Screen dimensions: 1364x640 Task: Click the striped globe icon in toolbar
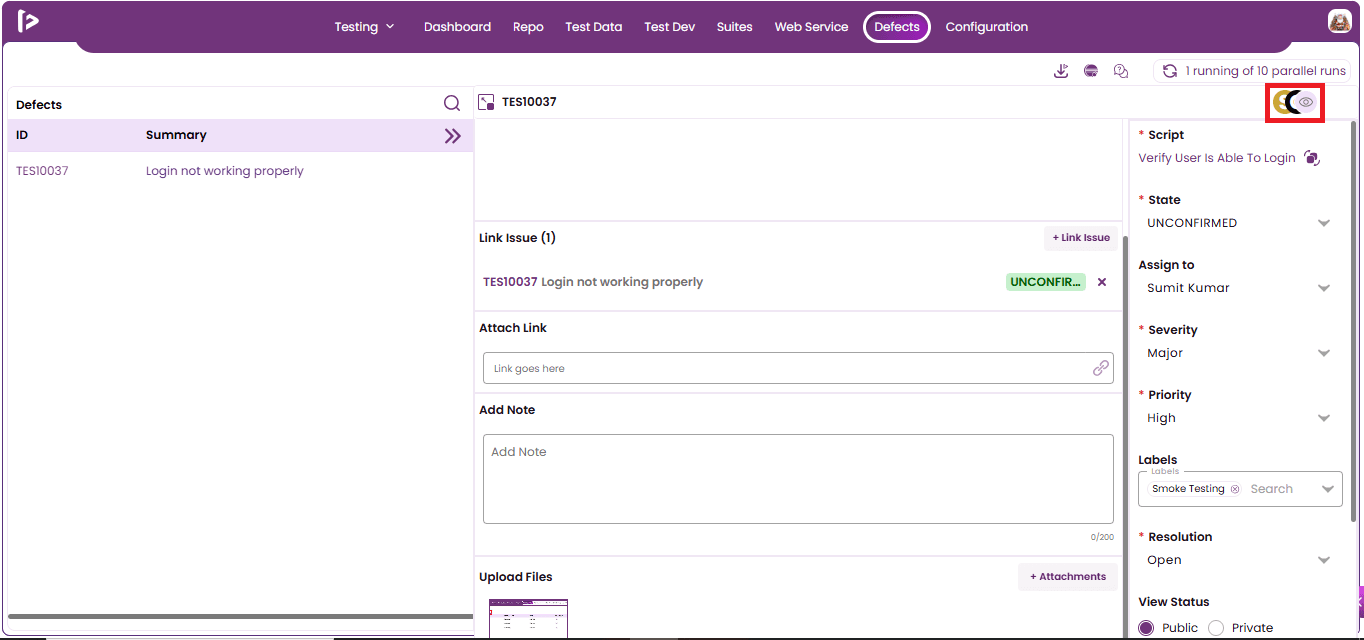pos(1091,71)
